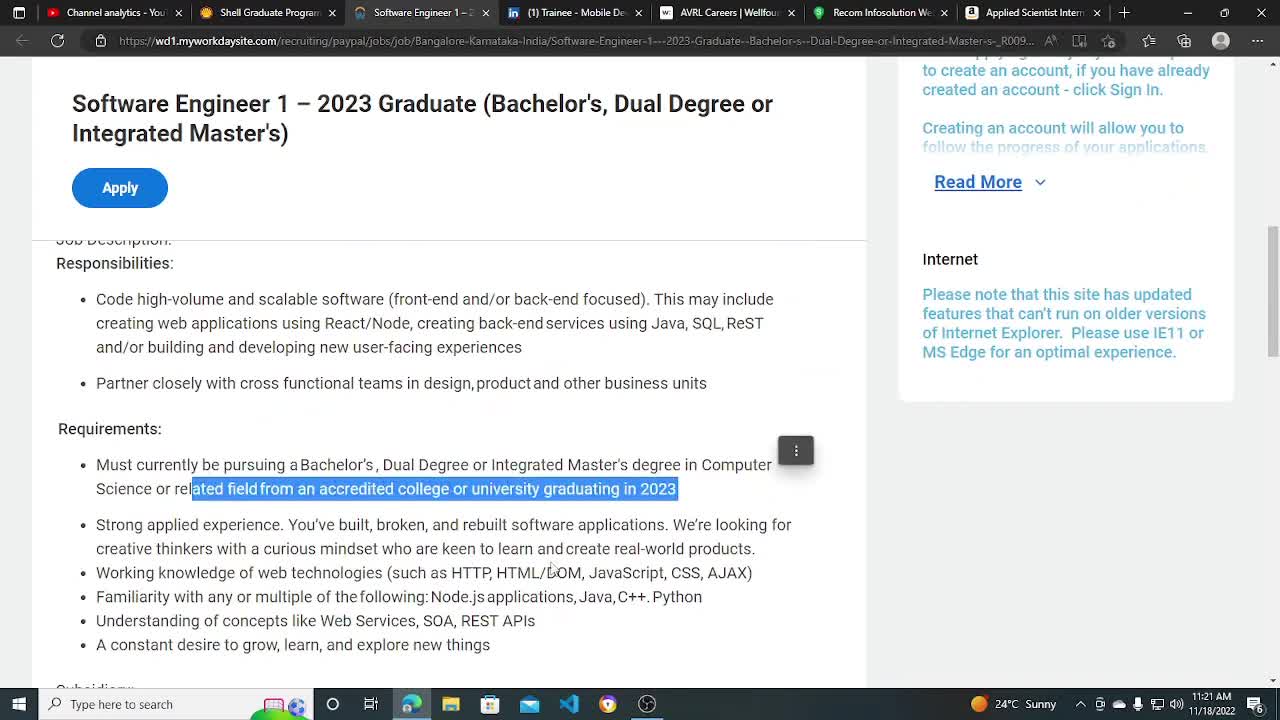This screenshot has height=720, width=1280.
Task: Open immersive reader icon
Action: 1079,41
